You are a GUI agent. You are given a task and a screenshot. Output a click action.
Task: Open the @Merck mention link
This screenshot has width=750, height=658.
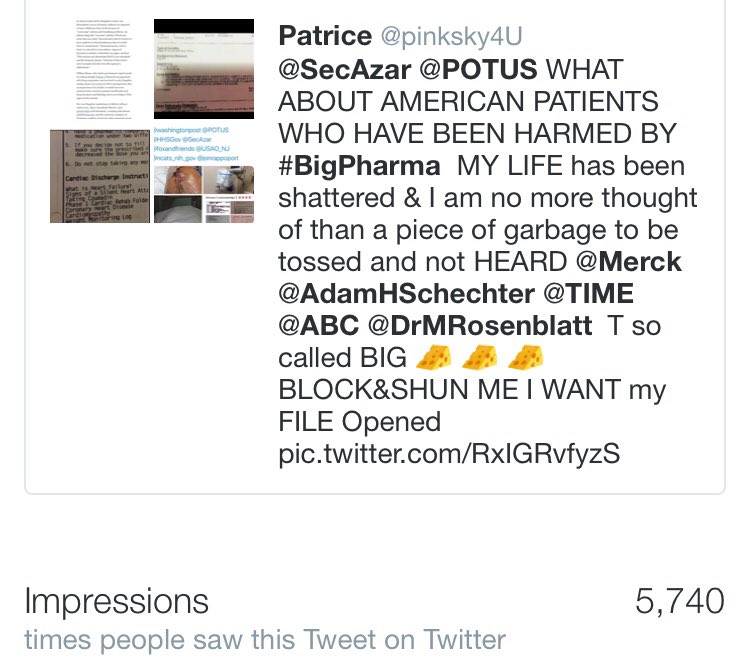[x=629, y=262]
